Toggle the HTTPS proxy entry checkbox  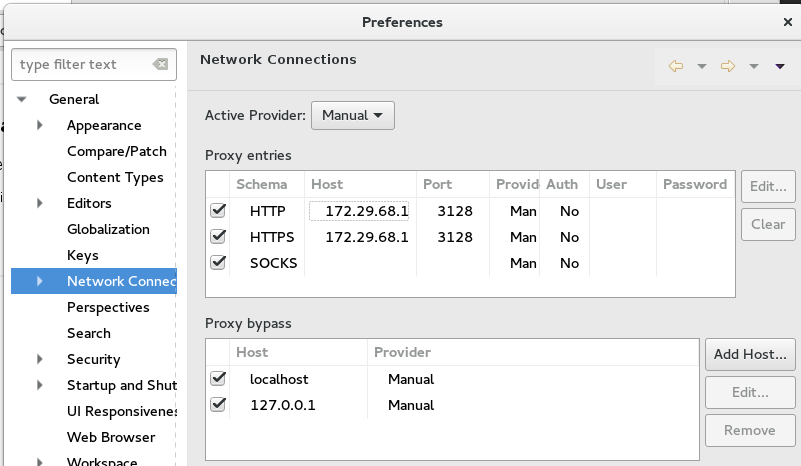[x=218, y=236]
